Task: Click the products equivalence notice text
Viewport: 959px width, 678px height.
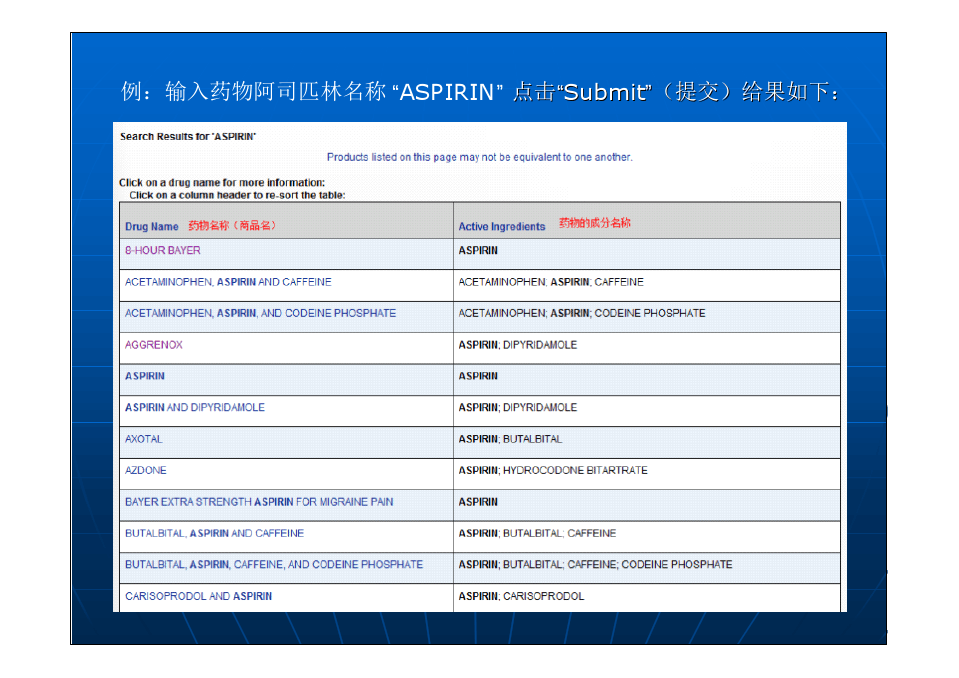Action: (479, 157)
